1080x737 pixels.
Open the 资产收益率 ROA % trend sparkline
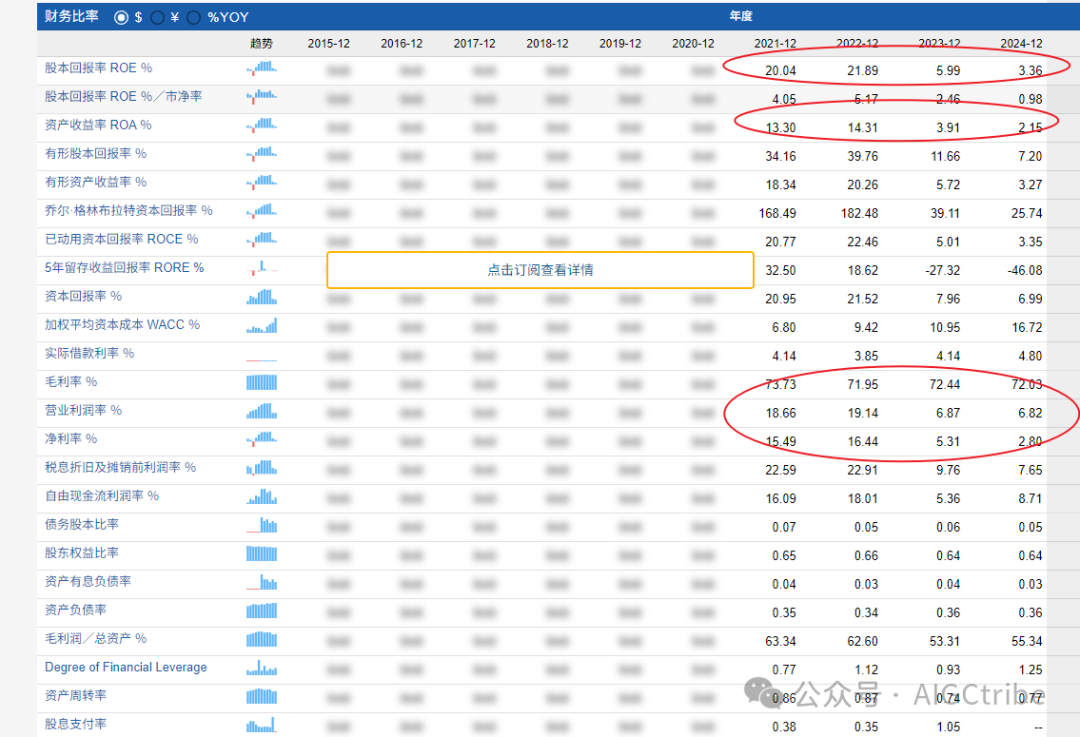(x=262, y=125)
